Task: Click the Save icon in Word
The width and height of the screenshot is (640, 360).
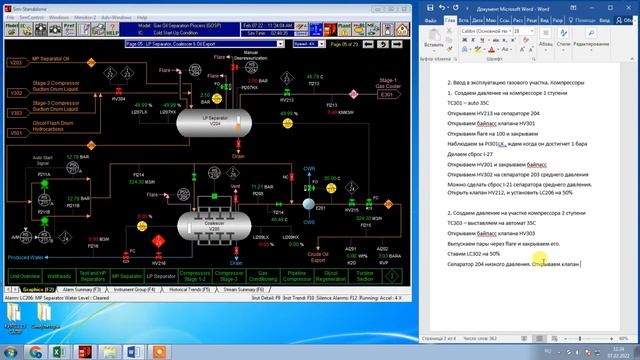Action: tap(430, 8)
